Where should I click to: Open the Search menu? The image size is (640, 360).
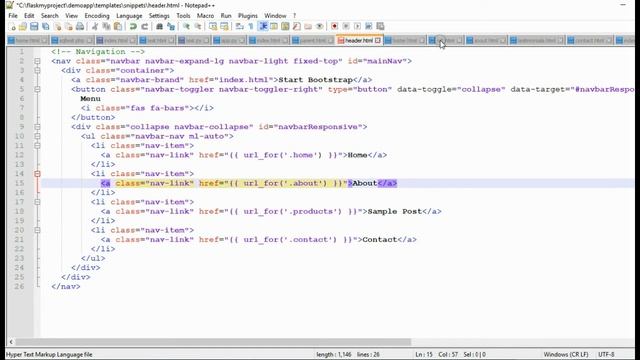click(50, 16)
